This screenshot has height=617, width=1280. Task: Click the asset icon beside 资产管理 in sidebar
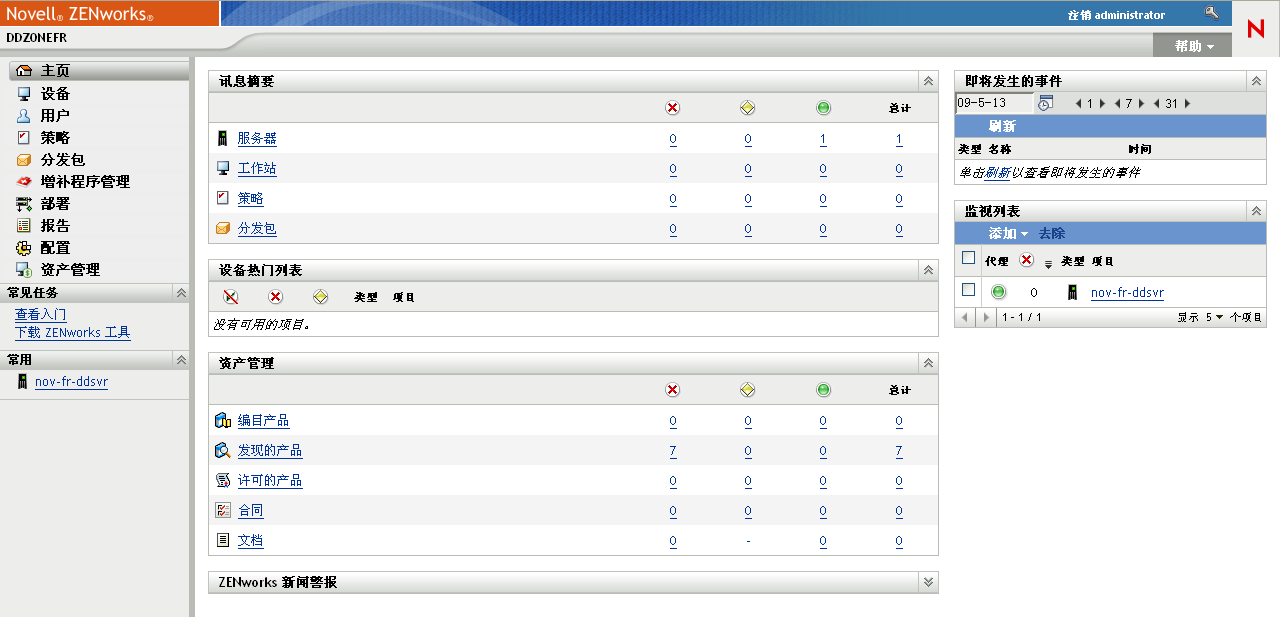(x=25, y=269)
